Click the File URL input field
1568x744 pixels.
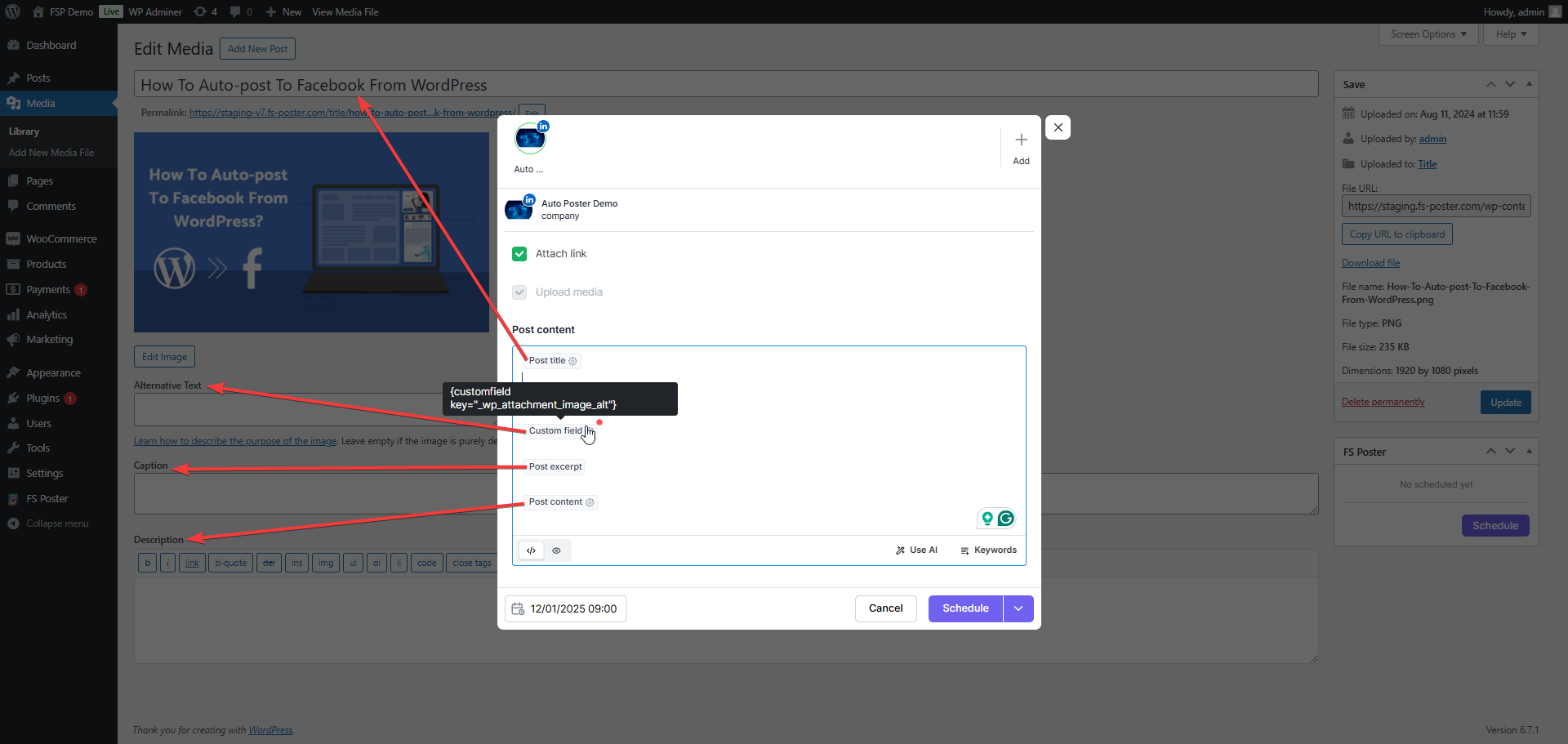tap(1436, 206)
